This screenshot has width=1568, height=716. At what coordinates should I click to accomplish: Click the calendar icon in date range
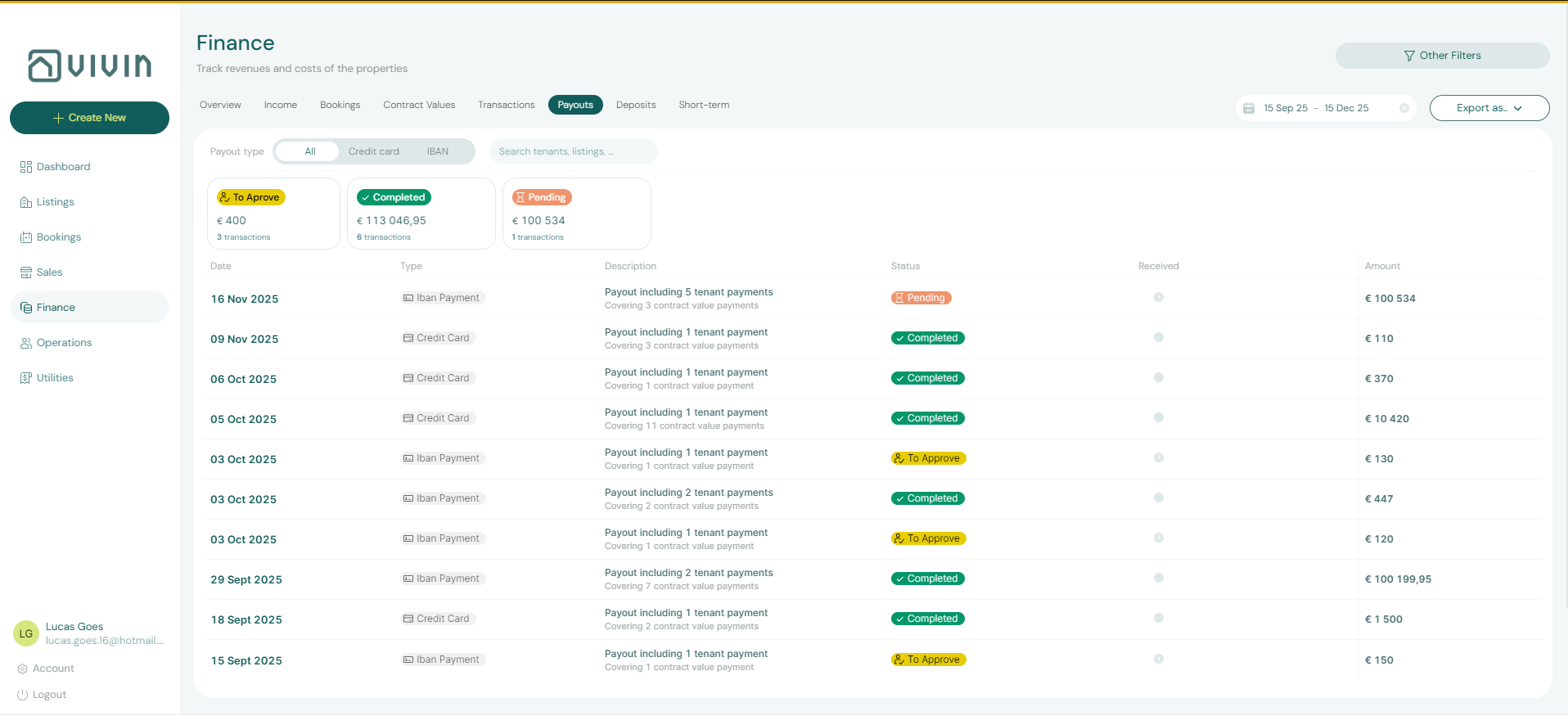pyautogui.click(x=1249, y=108)
